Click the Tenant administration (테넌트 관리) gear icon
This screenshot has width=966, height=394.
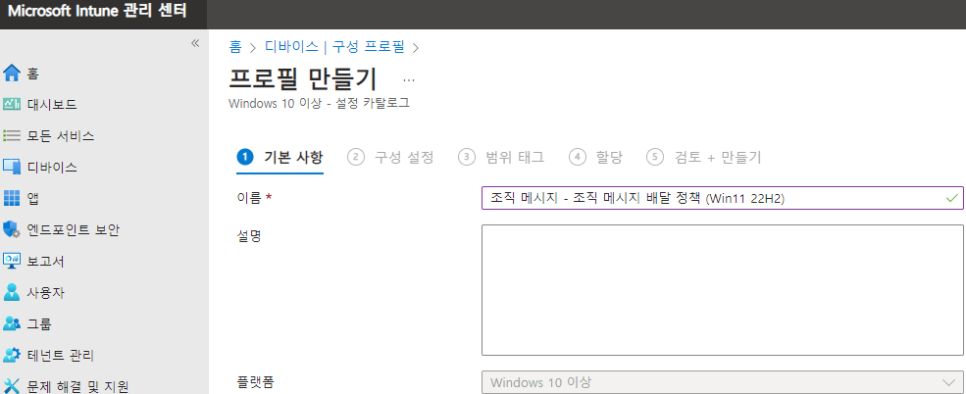(12, 355)
